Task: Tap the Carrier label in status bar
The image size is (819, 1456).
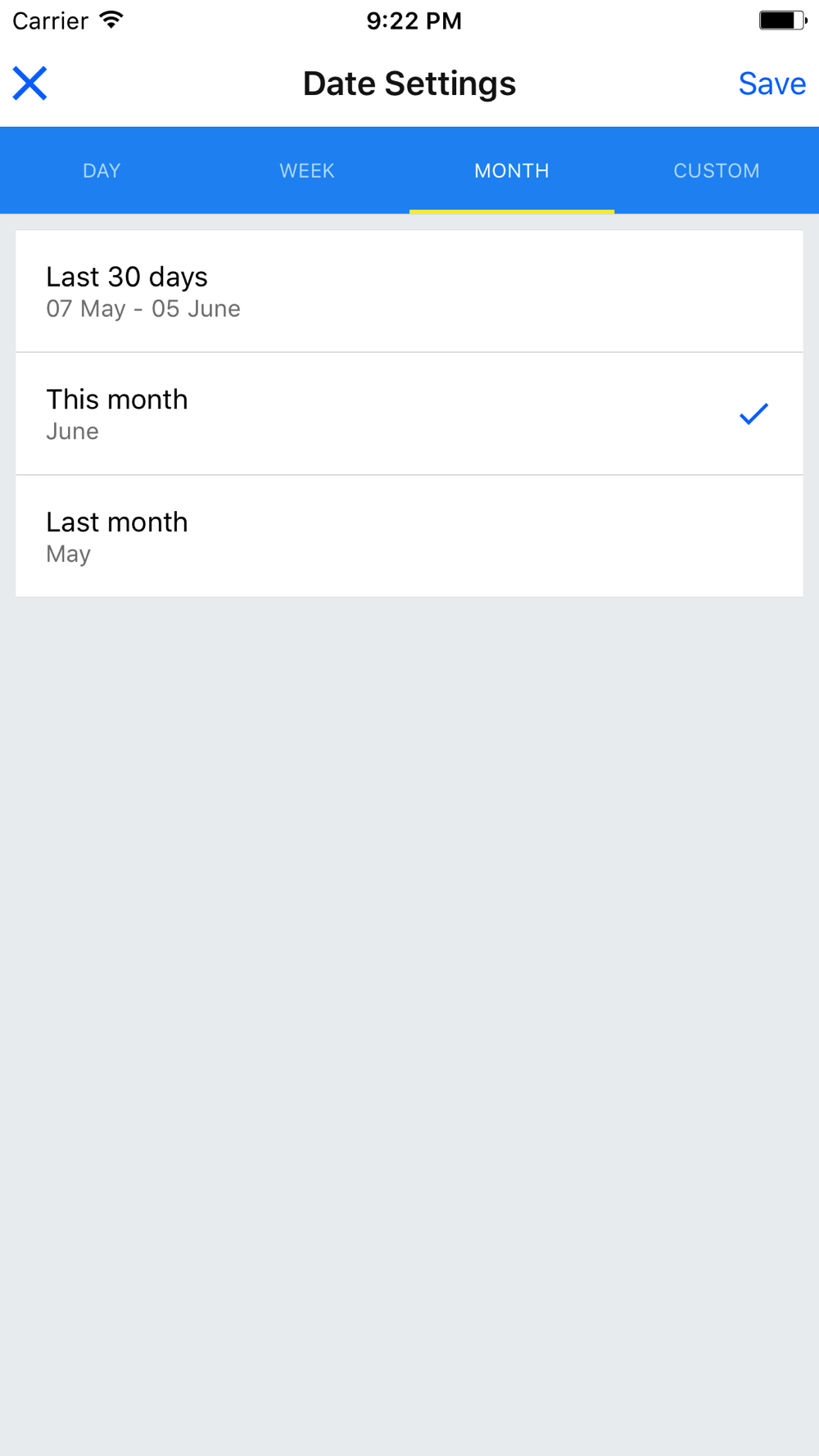Action: tap(50, 21)
